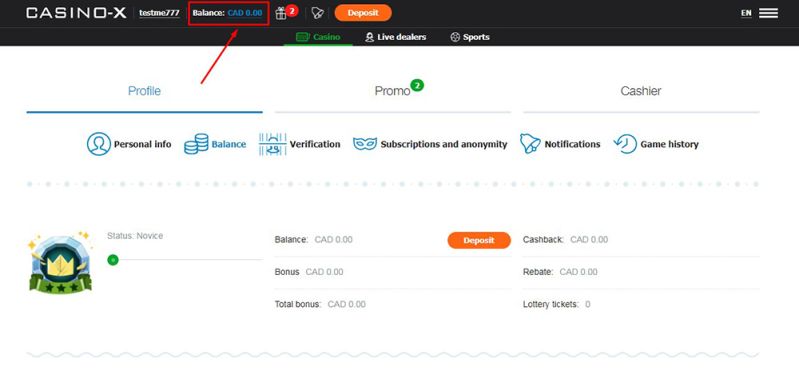The image size is (799, 375).
Task: Click the header Deposit button
Action: point(363,13)
